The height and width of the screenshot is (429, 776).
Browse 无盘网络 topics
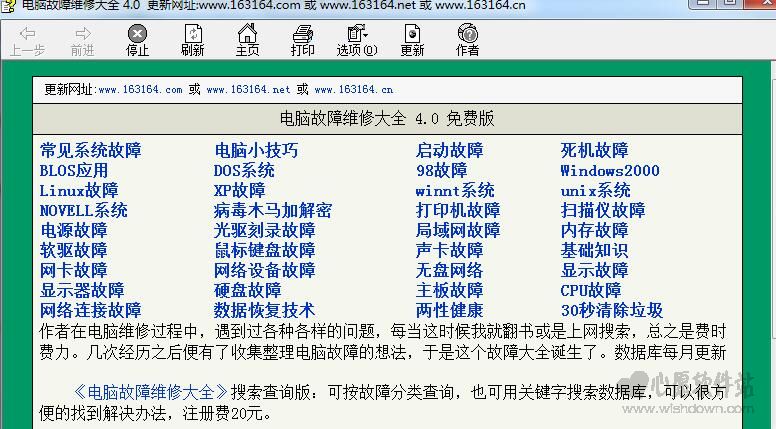[x=449, y=270]
